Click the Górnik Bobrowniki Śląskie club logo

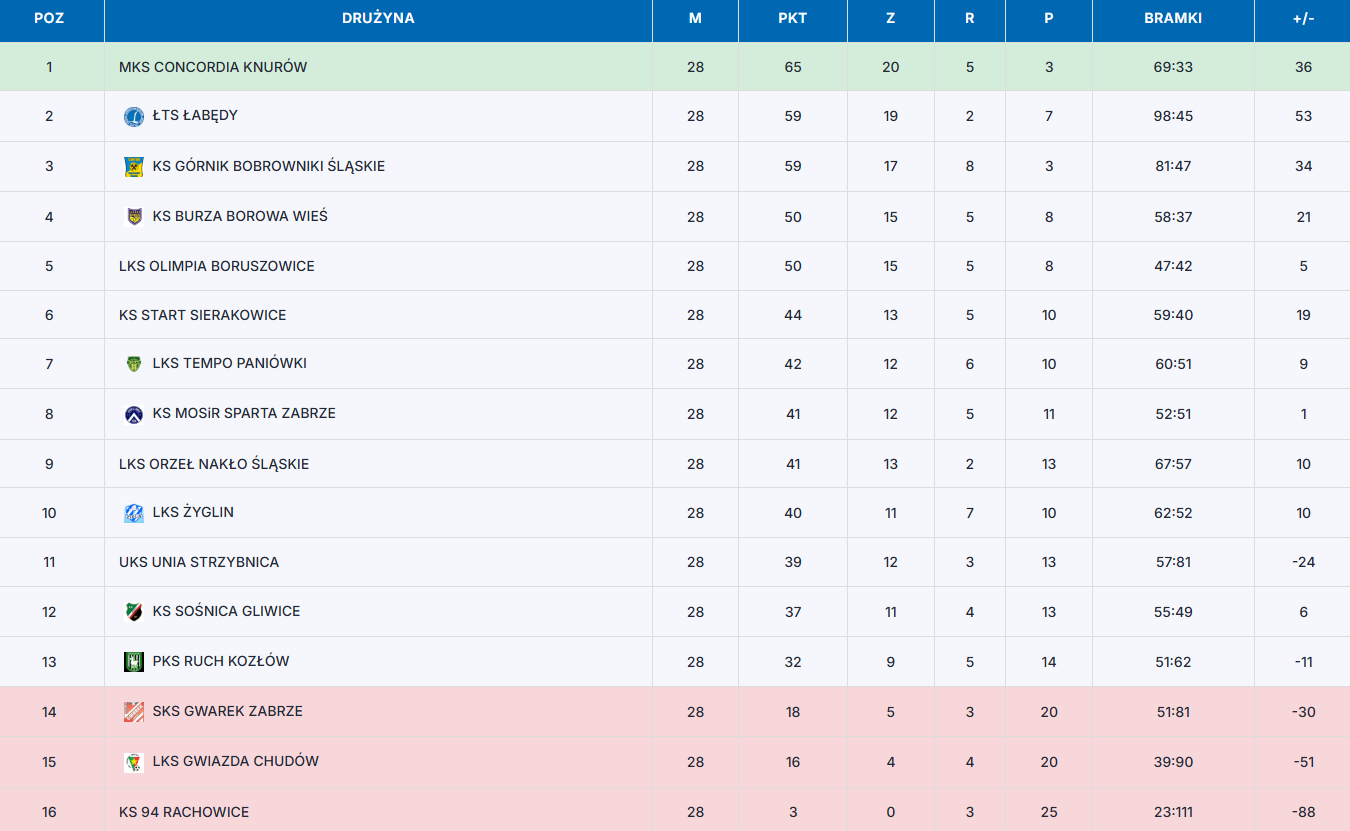[134, 167]
